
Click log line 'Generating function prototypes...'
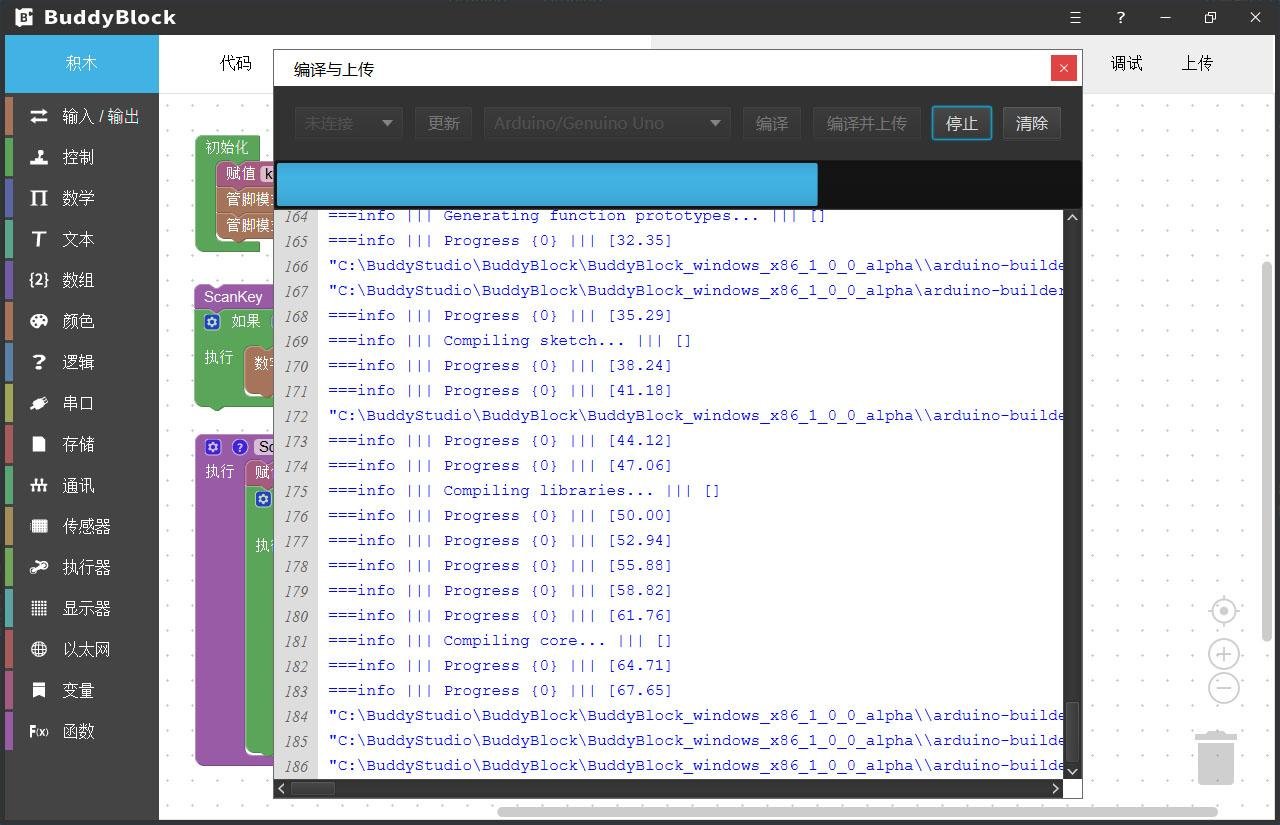pos(577,215)
